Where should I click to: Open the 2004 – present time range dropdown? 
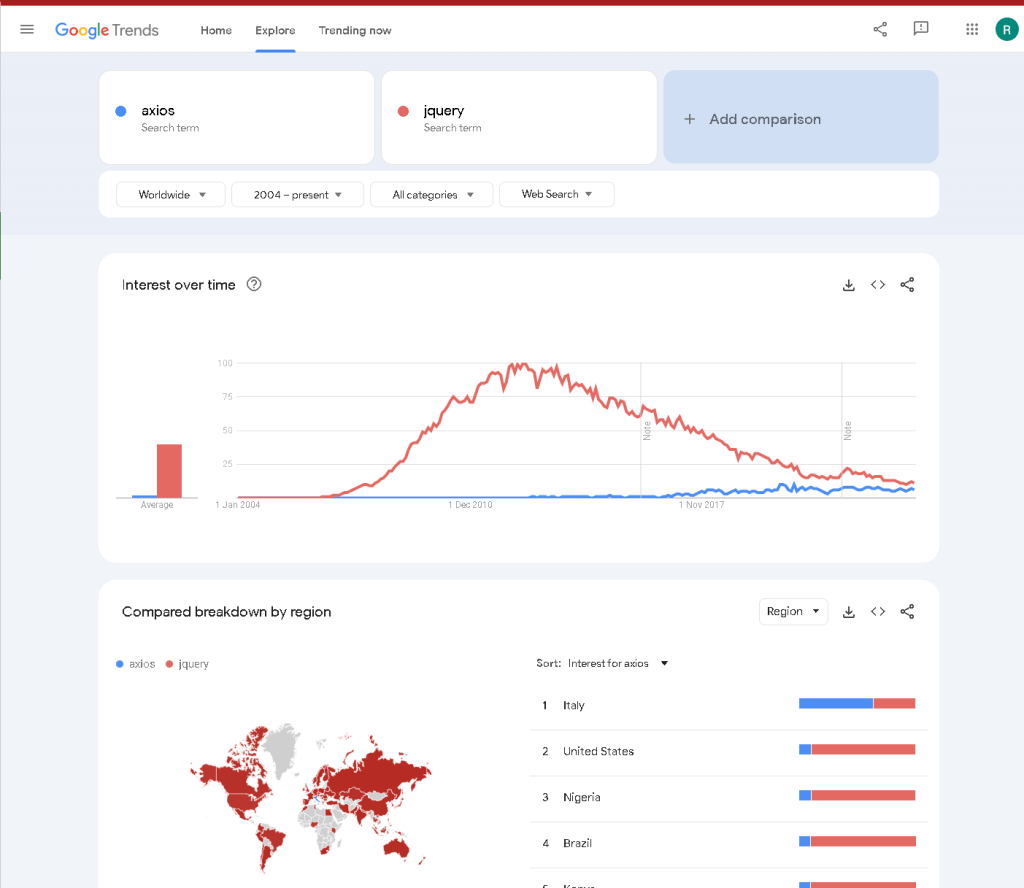tap(298, 195)
